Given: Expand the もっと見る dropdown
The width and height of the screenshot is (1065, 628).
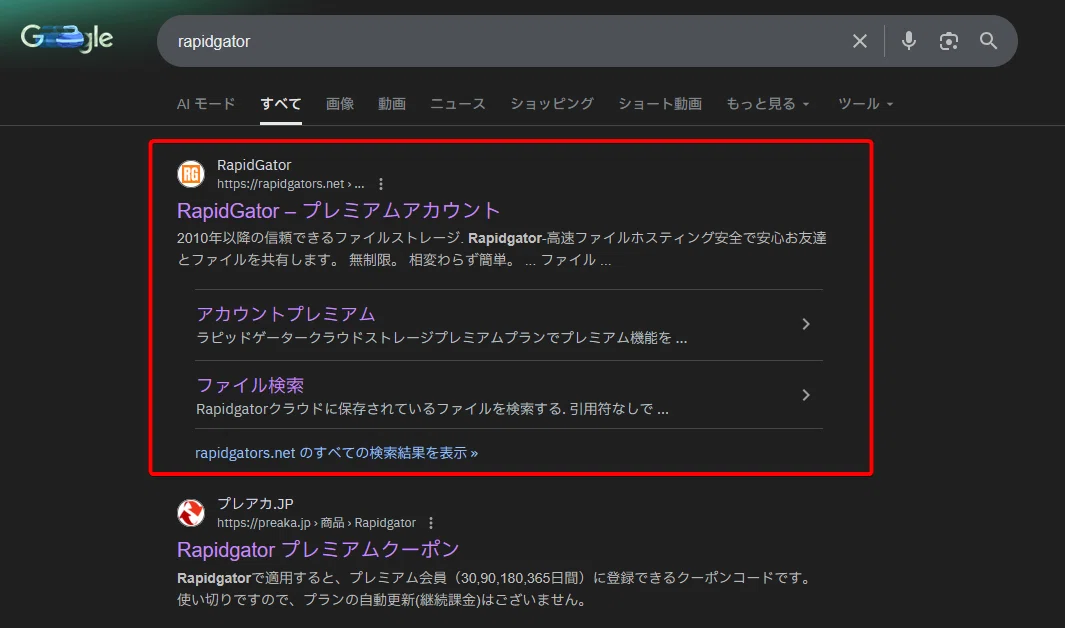Looking at the screenshot, I should coord(768,104).
